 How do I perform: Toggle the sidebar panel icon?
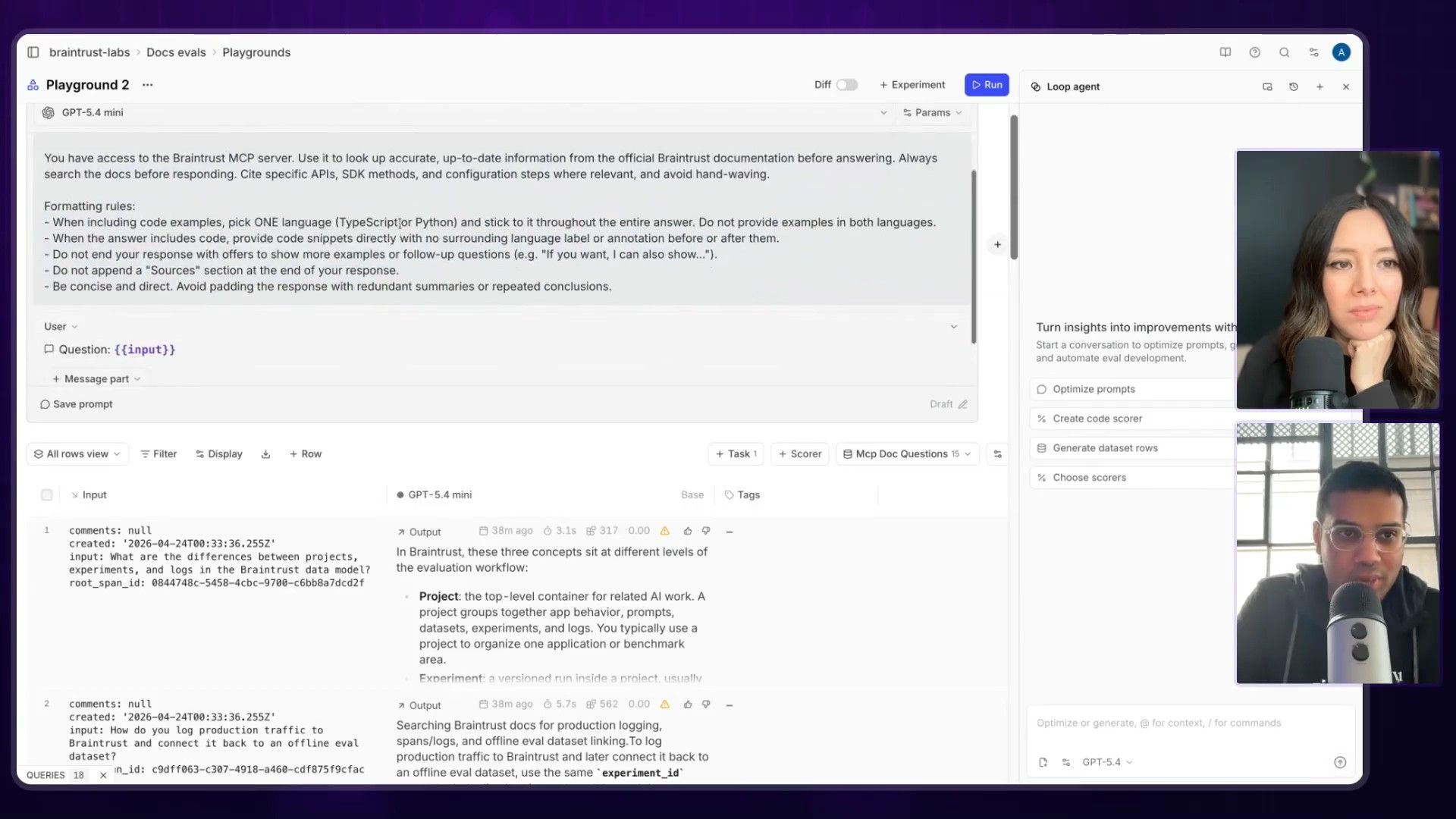pos(33,52)
